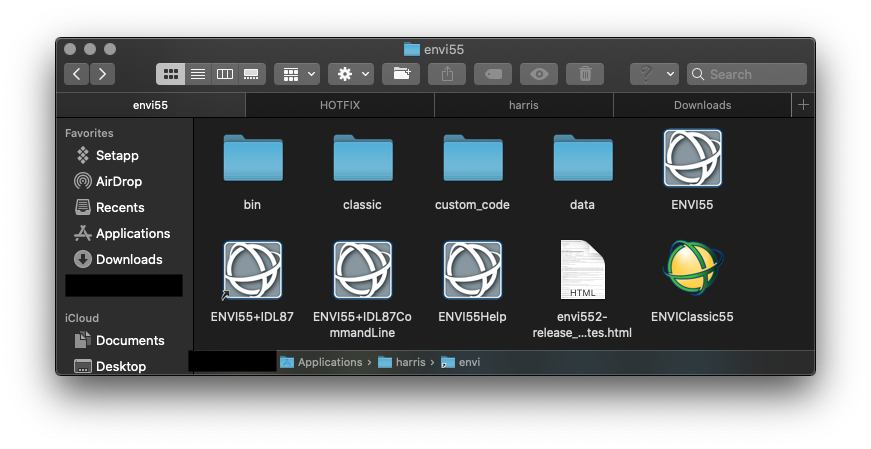Select the envi552 release notes HTML file
Image resolution: width=871 pixels, height=449 pixels.
pos(582,270)
